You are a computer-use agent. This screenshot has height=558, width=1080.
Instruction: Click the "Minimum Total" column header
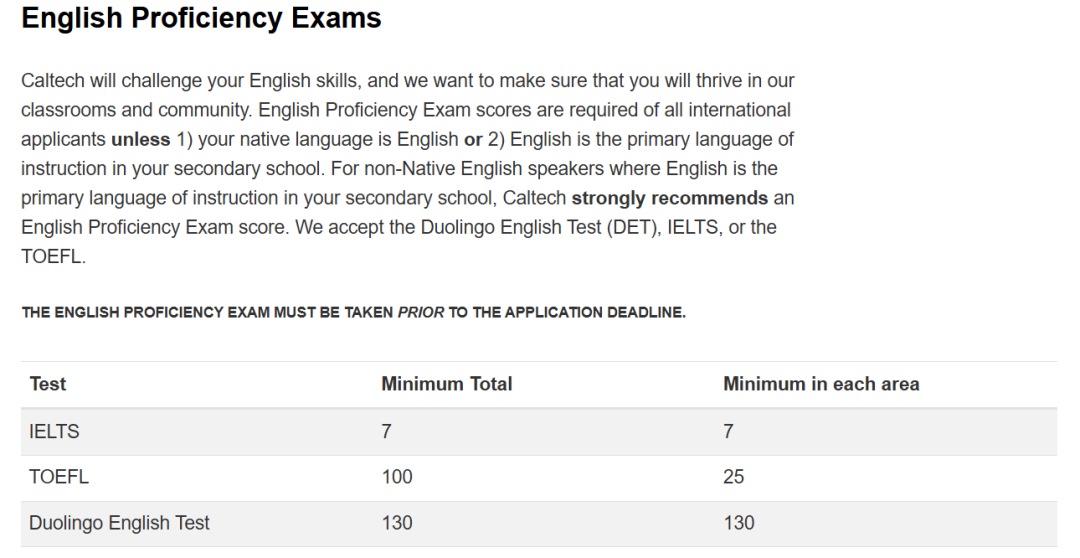(x=446, y=384)
